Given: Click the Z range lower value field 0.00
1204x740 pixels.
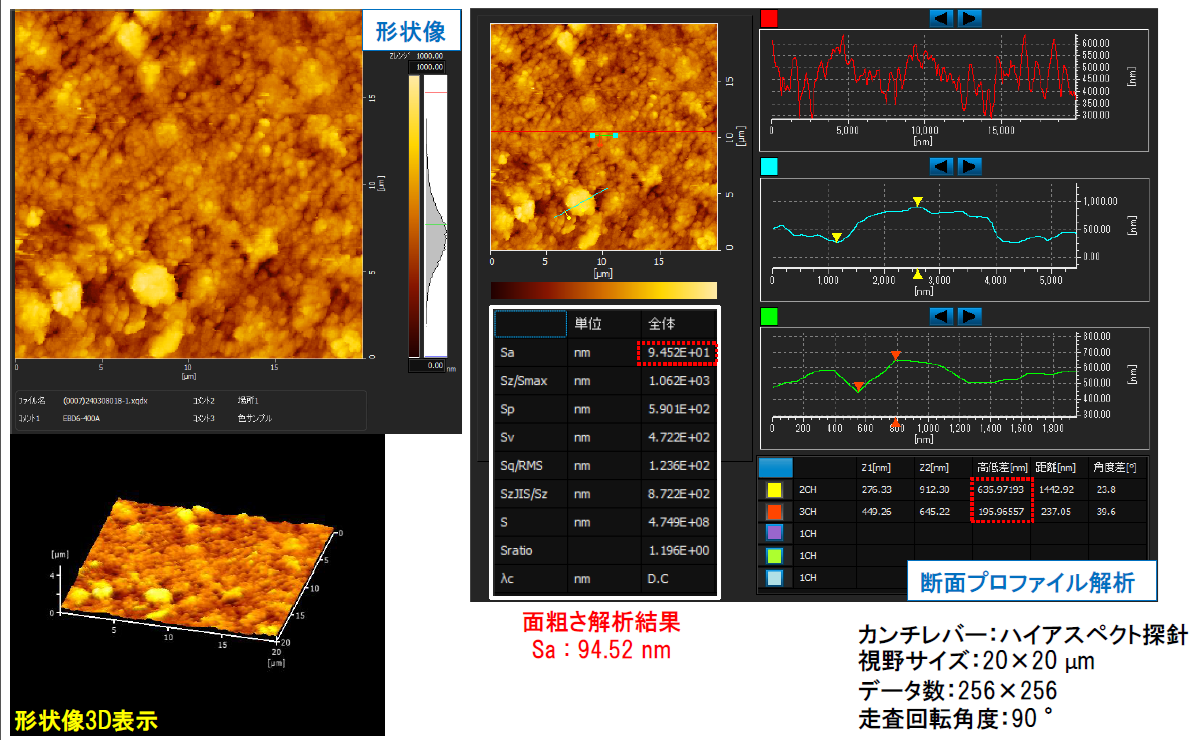Looking at the screenshot, I should tap(429, 366).
